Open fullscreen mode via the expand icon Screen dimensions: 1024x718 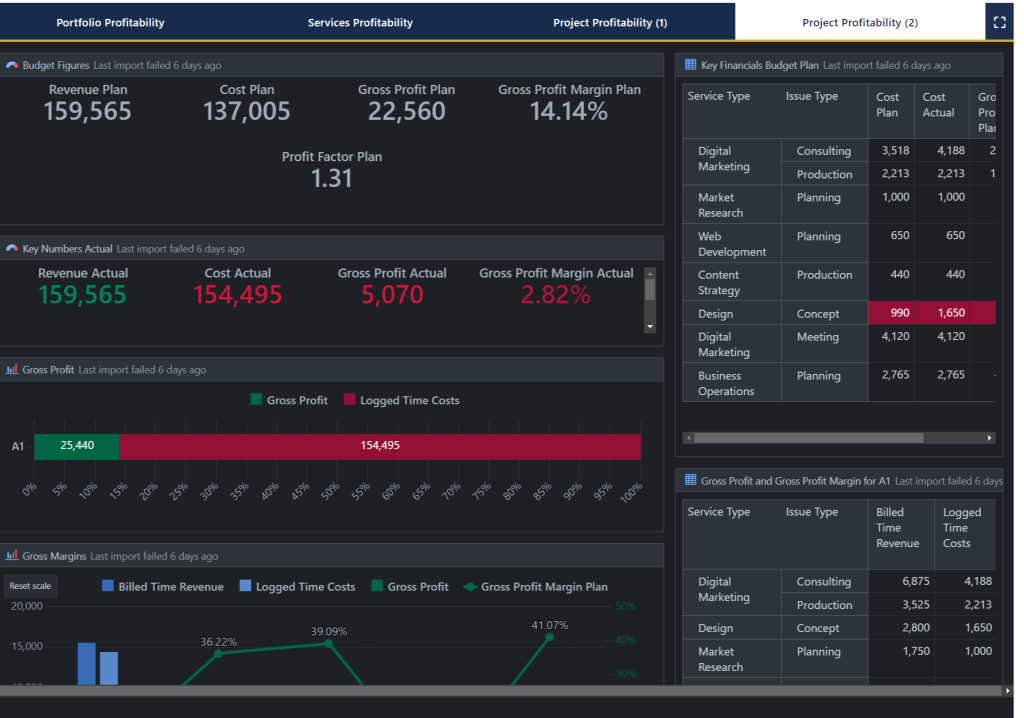[x=1000, y=20]
